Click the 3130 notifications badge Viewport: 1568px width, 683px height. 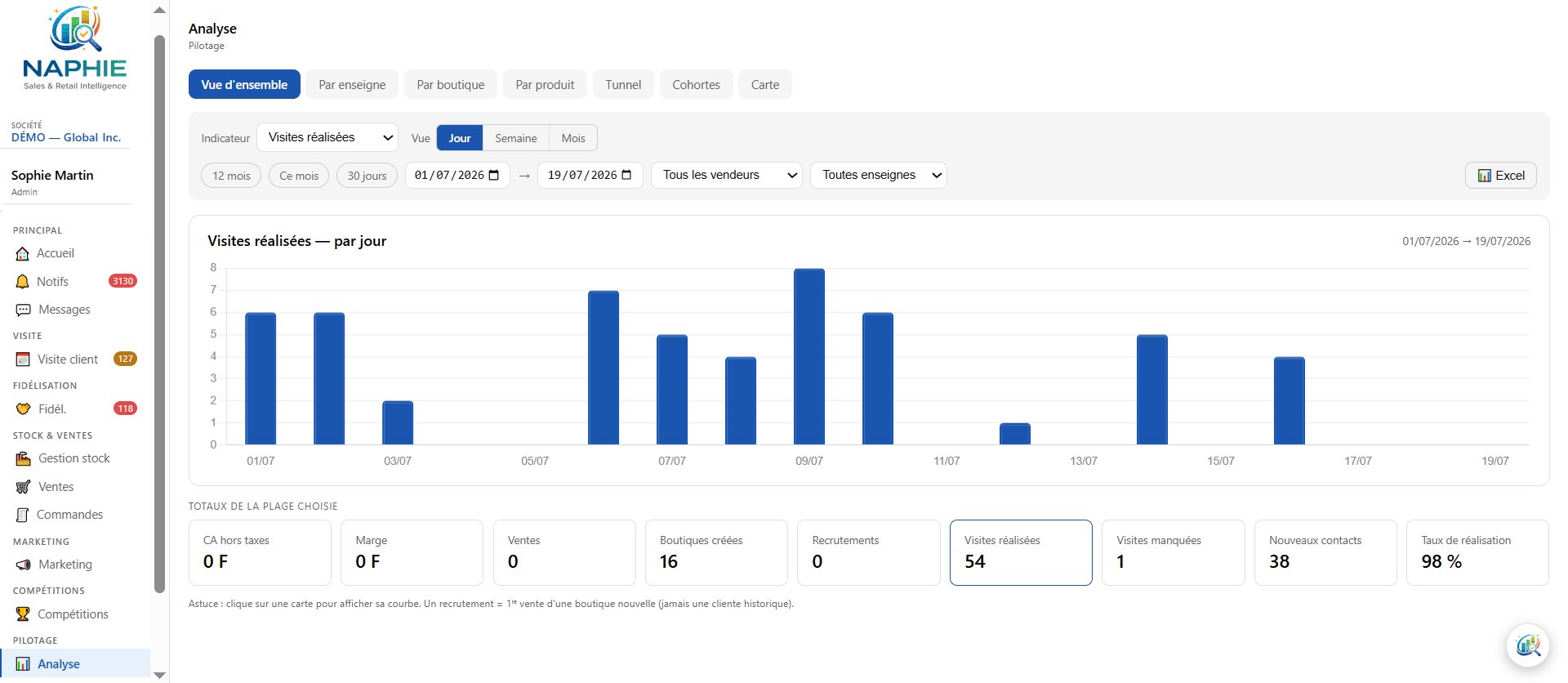122,281
